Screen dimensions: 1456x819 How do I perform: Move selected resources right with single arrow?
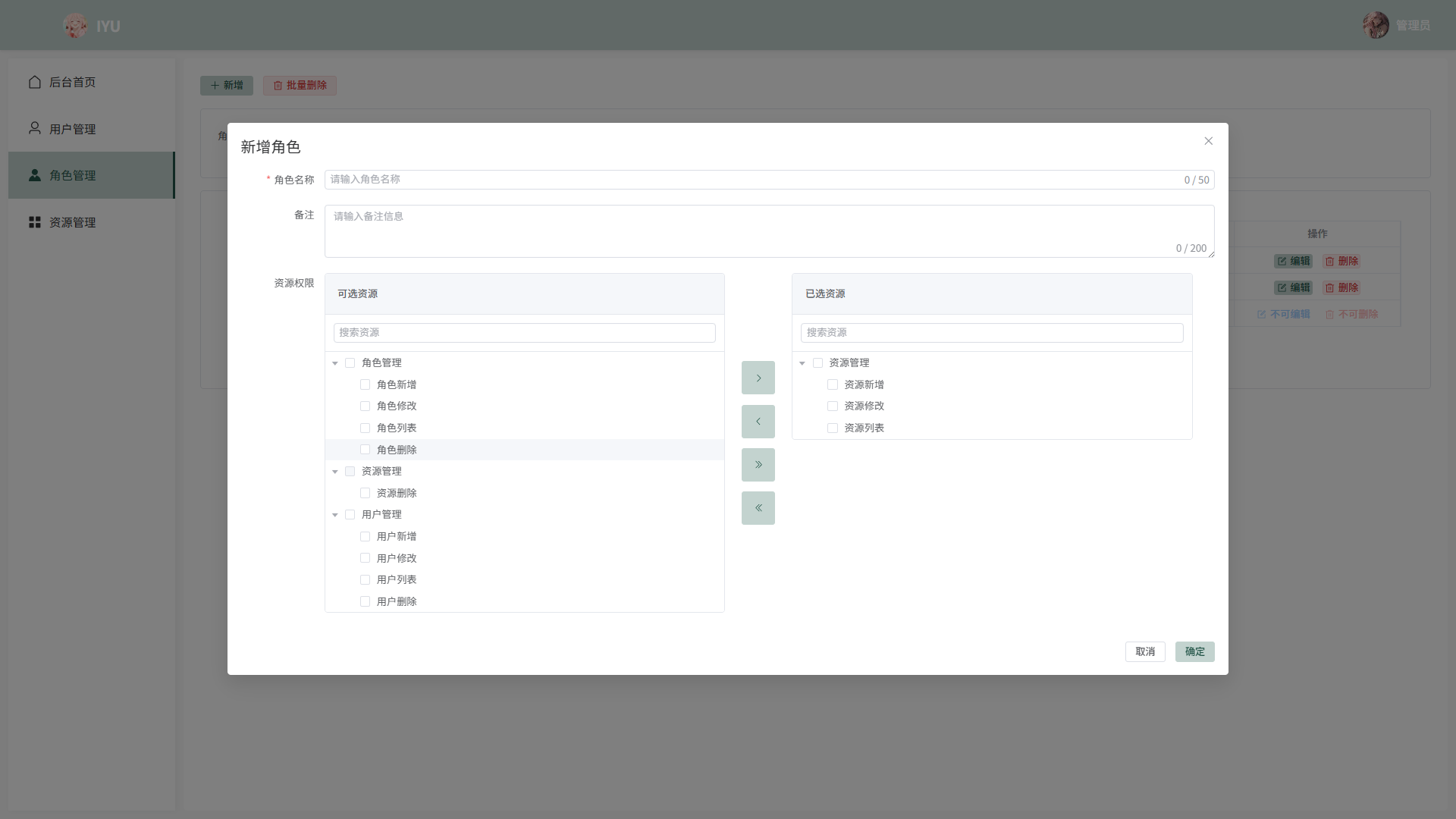tap(758, 378)
